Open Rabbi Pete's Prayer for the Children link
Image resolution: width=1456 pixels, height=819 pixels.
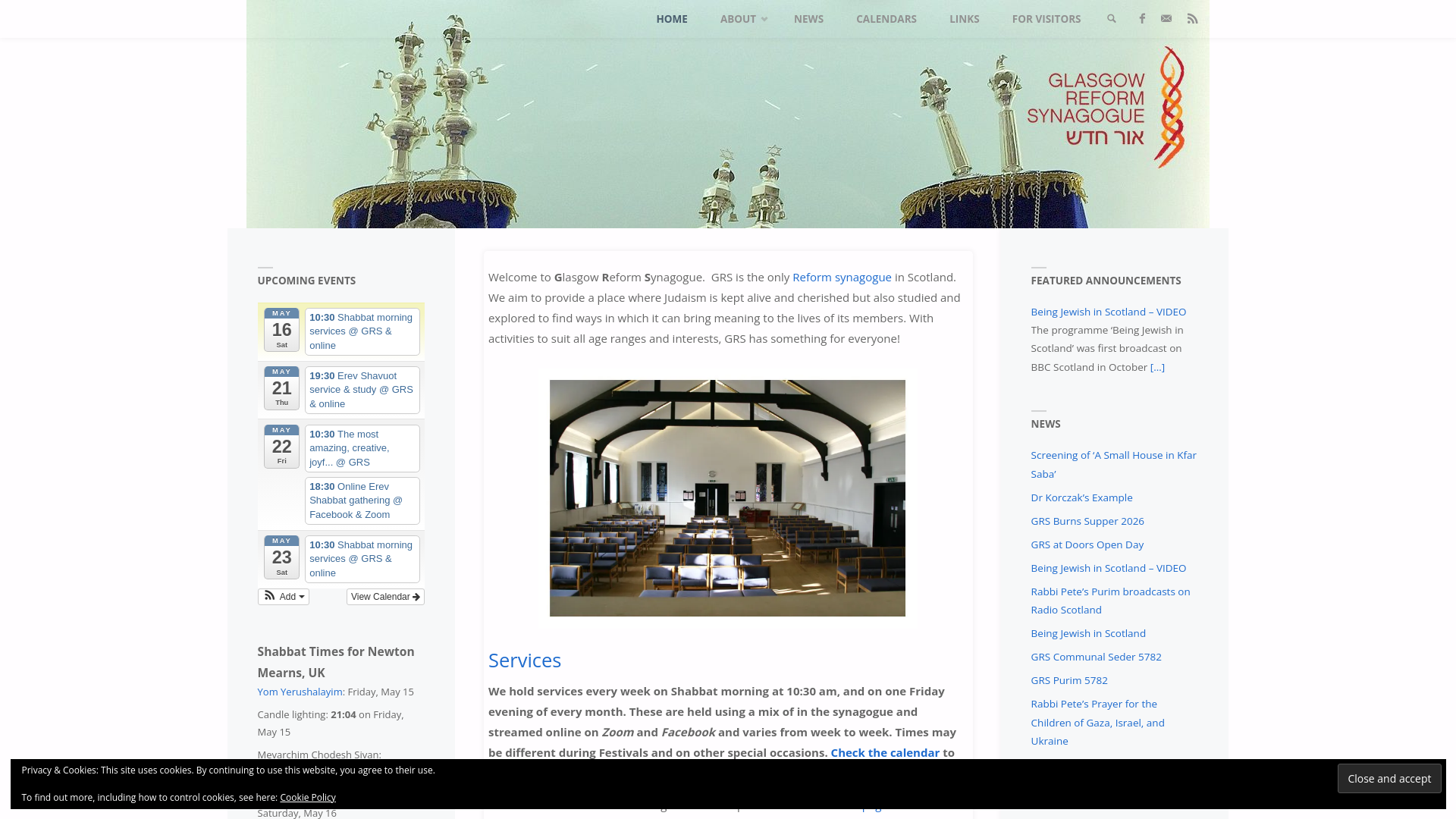(1097, 723)
